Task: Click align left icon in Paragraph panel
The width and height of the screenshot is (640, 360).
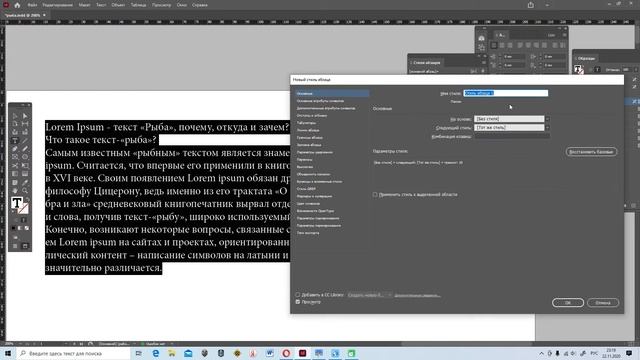Action: [494, 45]
